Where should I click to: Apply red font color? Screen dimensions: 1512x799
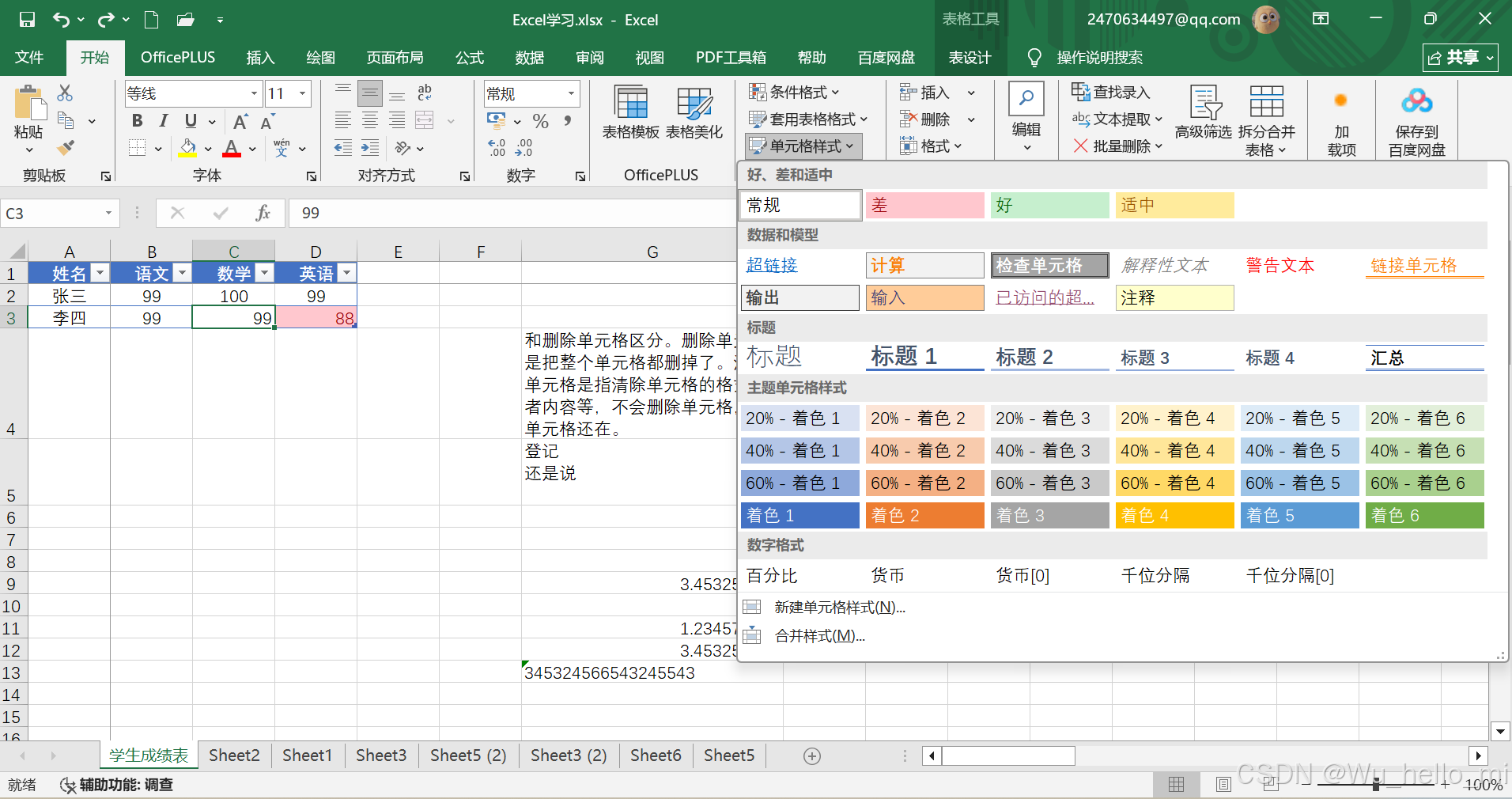232,148
